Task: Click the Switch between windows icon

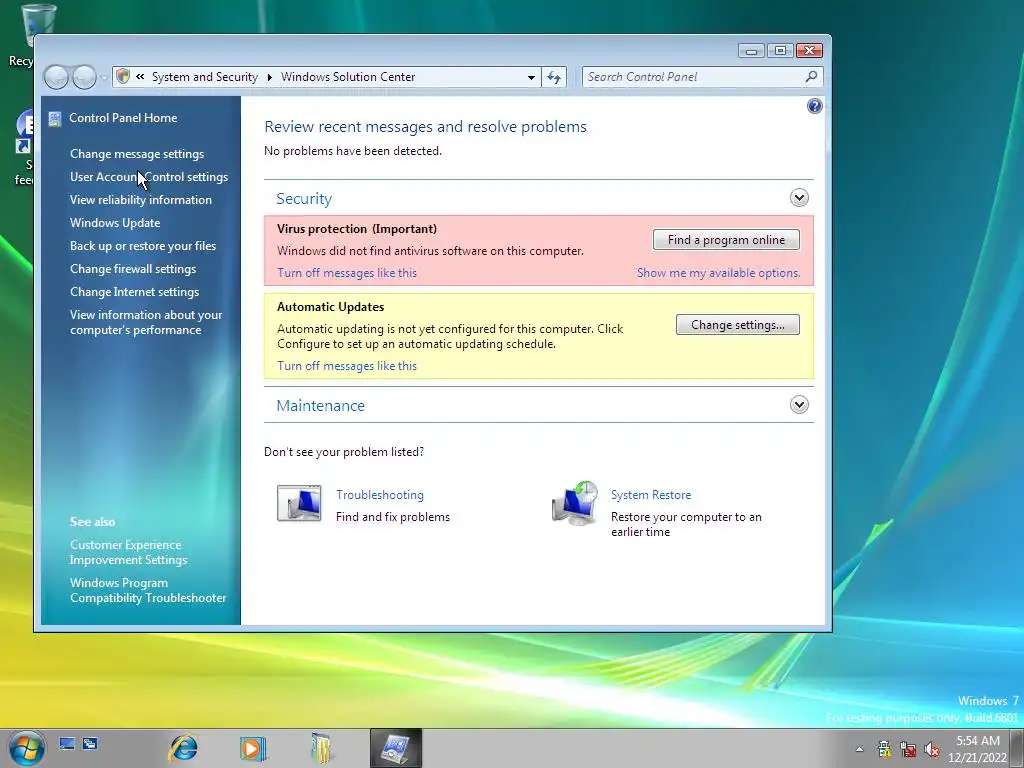Action: tap(90, 743)
